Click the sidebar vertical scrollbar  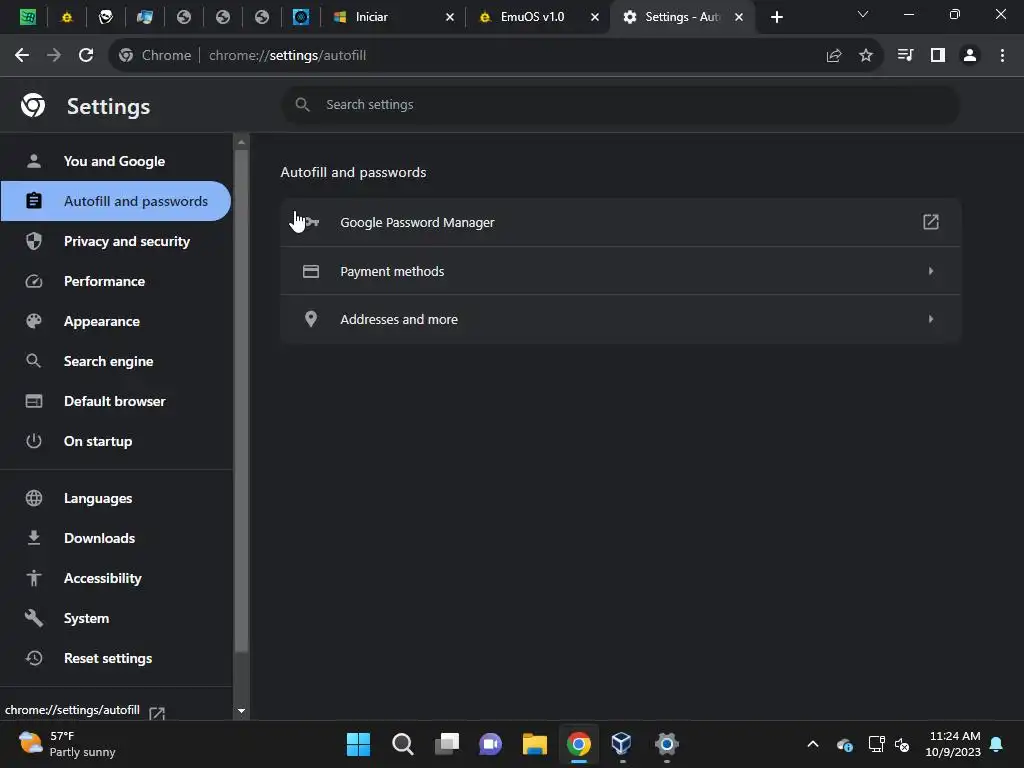tap(242, 401)
